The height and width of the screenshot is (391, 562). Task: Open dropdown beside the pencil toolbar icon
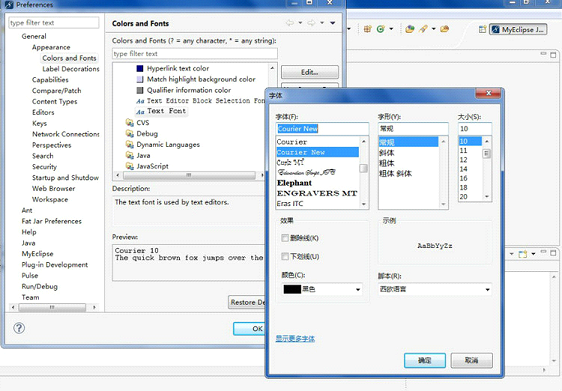pos(433,29)
